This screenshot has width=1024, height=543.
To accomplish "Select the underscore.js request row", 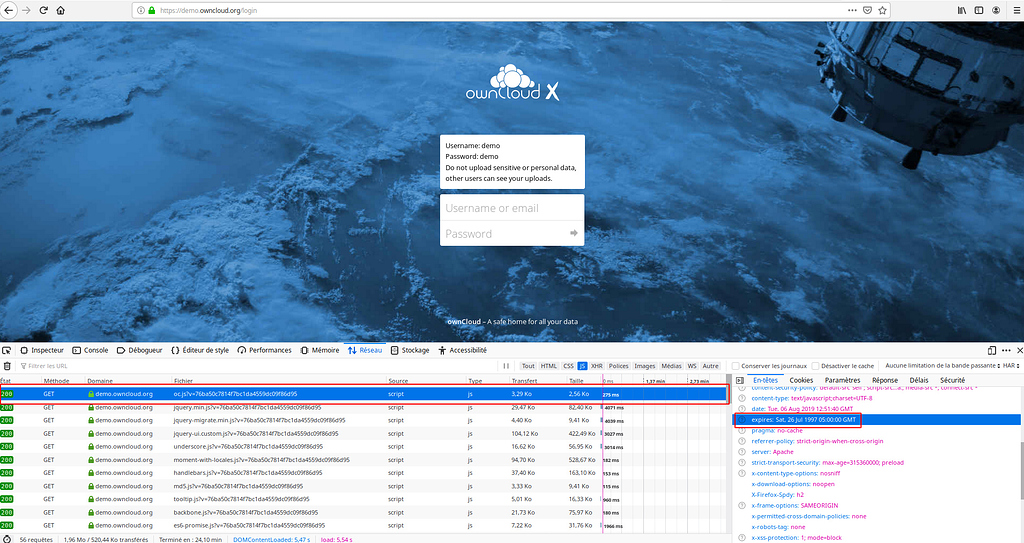I will click(x=364, y=447).
